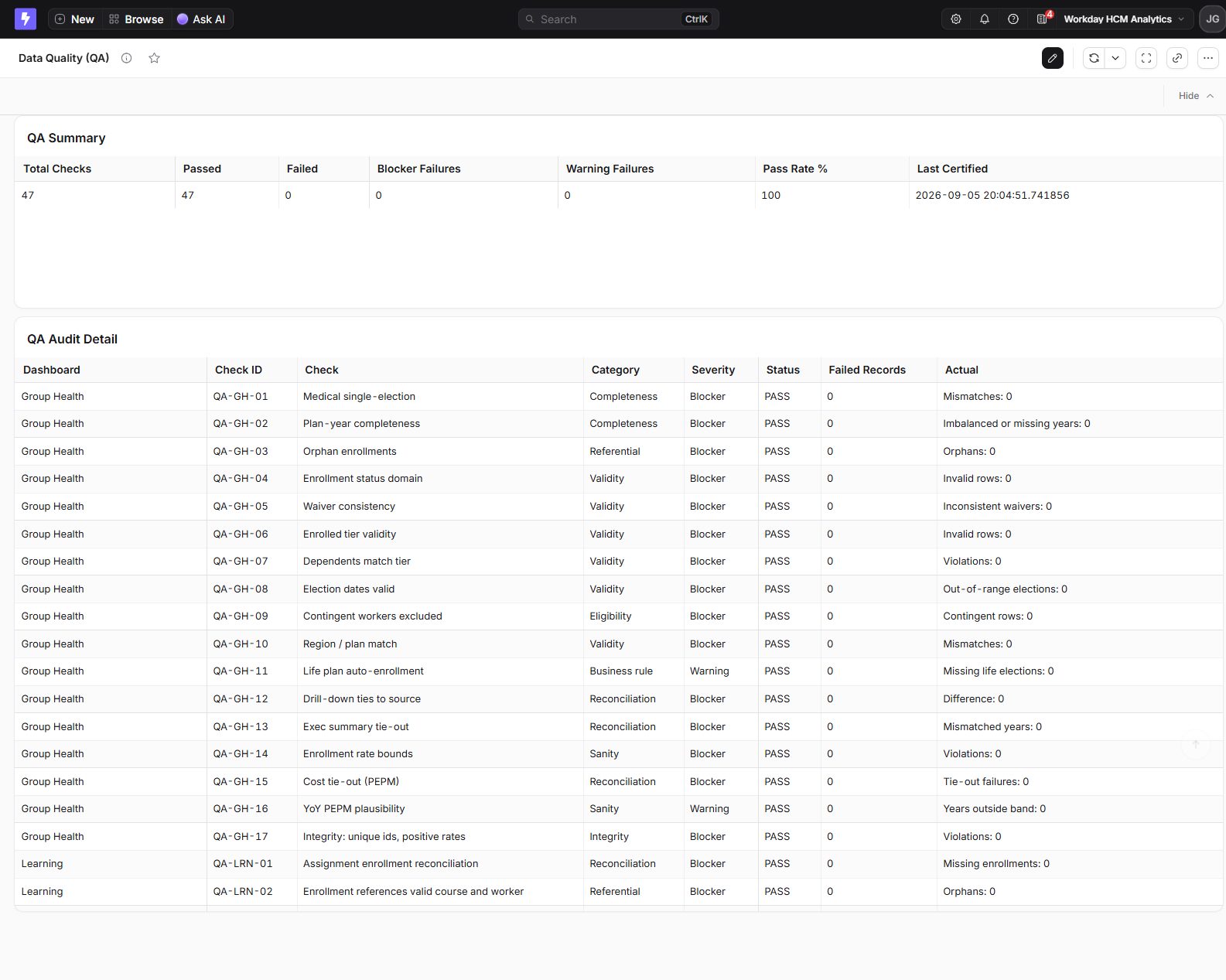
Task: Open the JG user avatar menu
Action: pyautogui.click(x=1212, y=19)
